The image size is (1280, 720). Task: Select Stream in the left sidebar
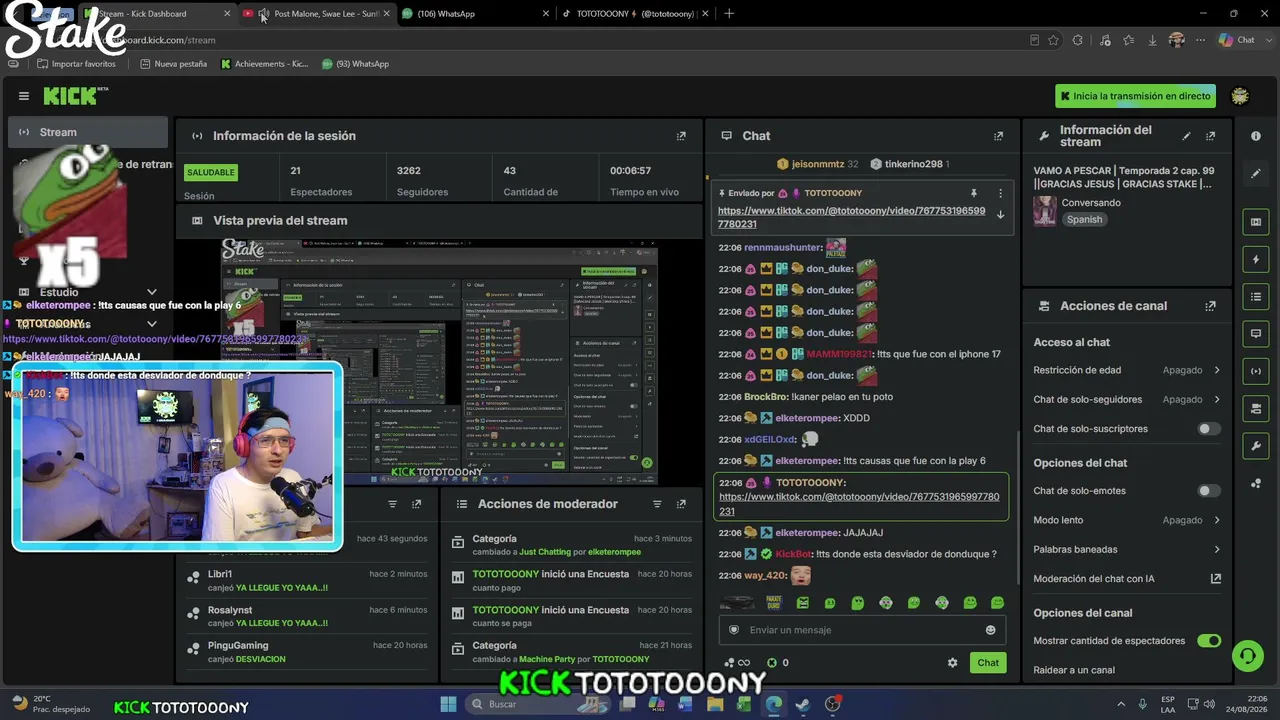[x=88, y=132]
